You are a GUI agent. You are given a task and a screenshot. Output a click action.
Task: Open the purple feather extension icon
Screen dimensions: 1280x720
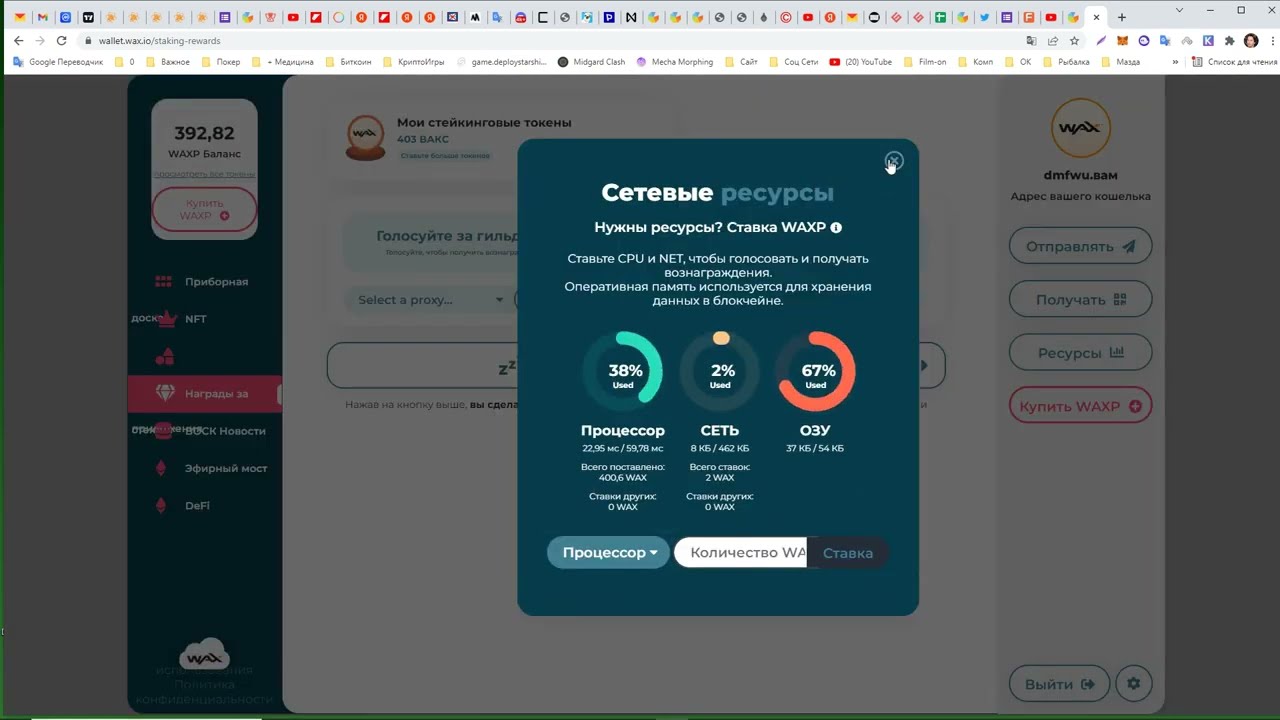coord(1101,41)
